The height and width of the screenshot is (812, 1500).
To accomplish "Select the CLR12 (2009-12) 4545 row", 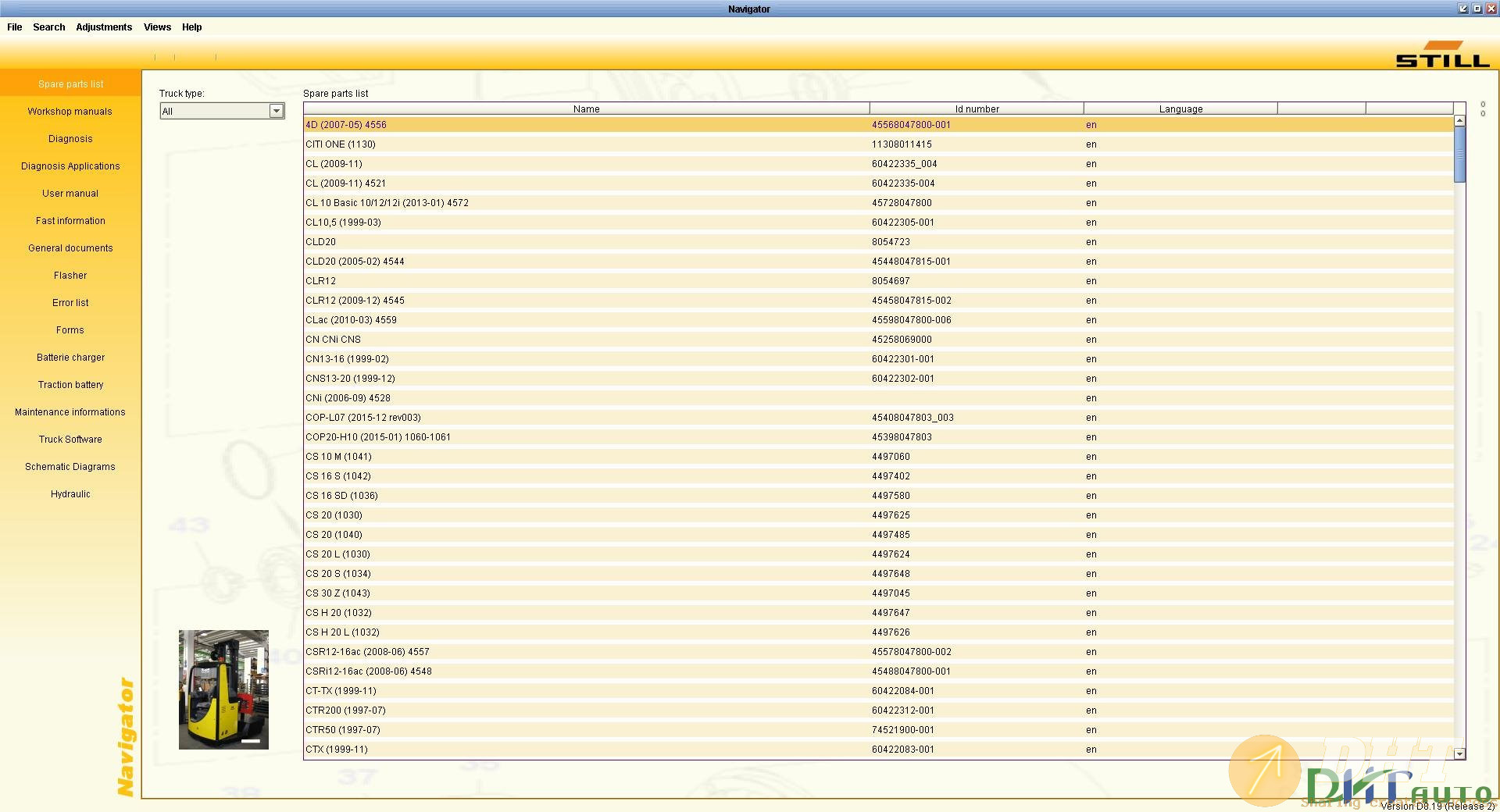I will tap(878, 301).
